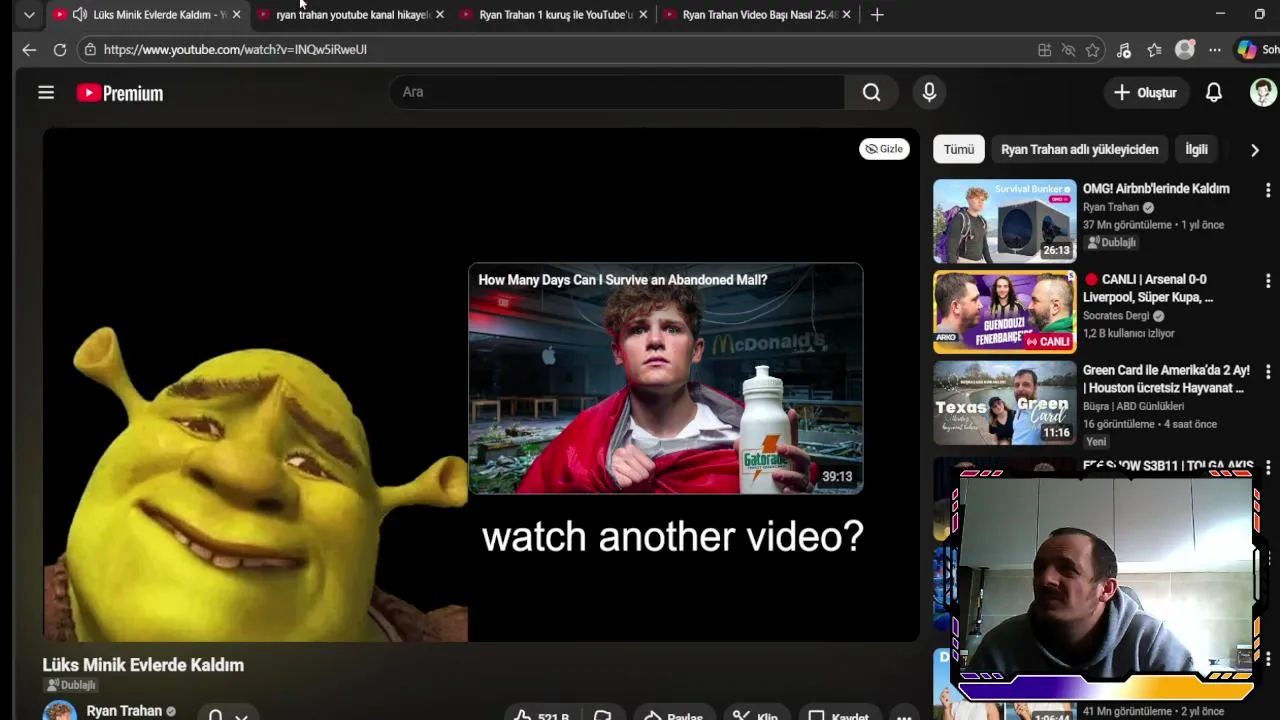Click the Kaydet save button
This screenshot has width=1280, height=720.
839,716
